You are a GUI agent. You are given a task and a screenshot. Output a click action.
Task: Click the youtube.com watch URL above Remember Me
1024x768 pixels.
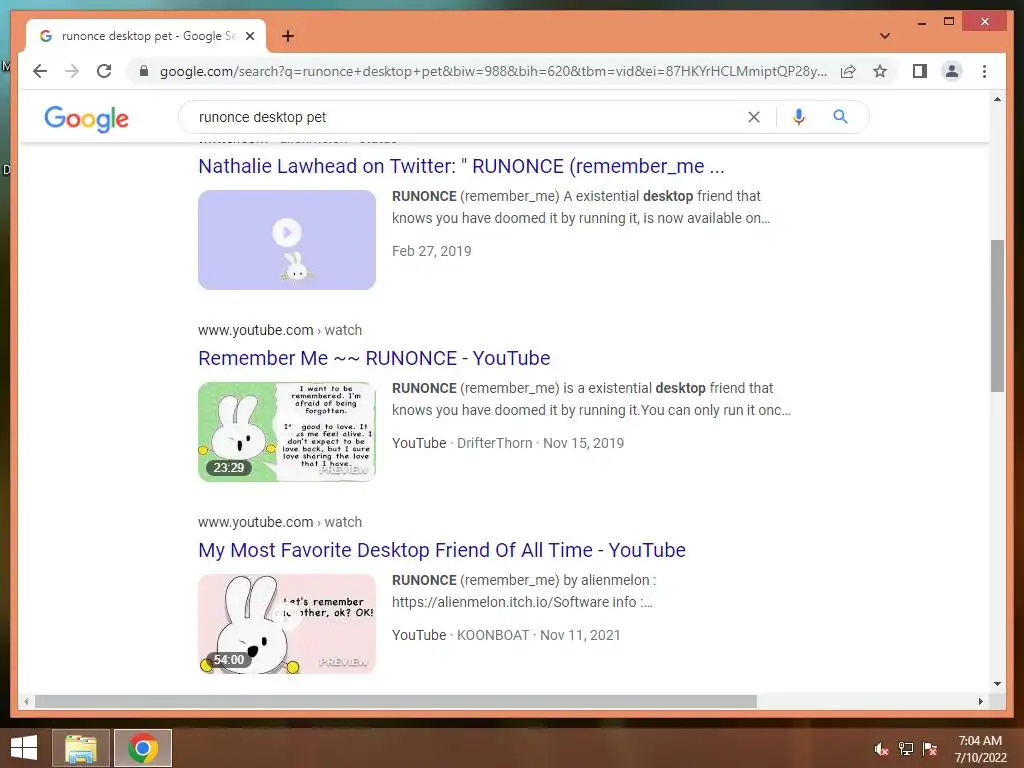[x=280, y=330]
